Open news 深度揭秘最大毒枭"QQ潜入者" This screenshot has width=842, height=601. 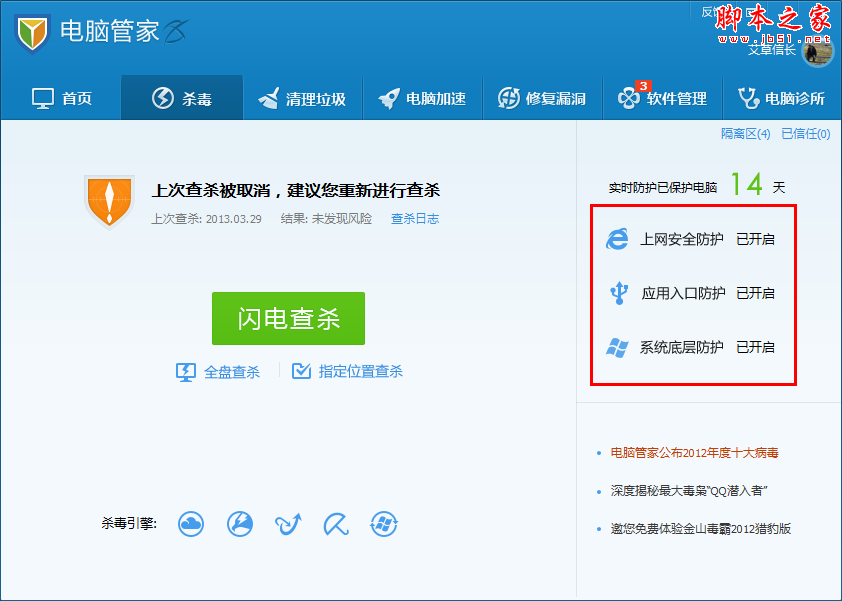coord(689,490)
